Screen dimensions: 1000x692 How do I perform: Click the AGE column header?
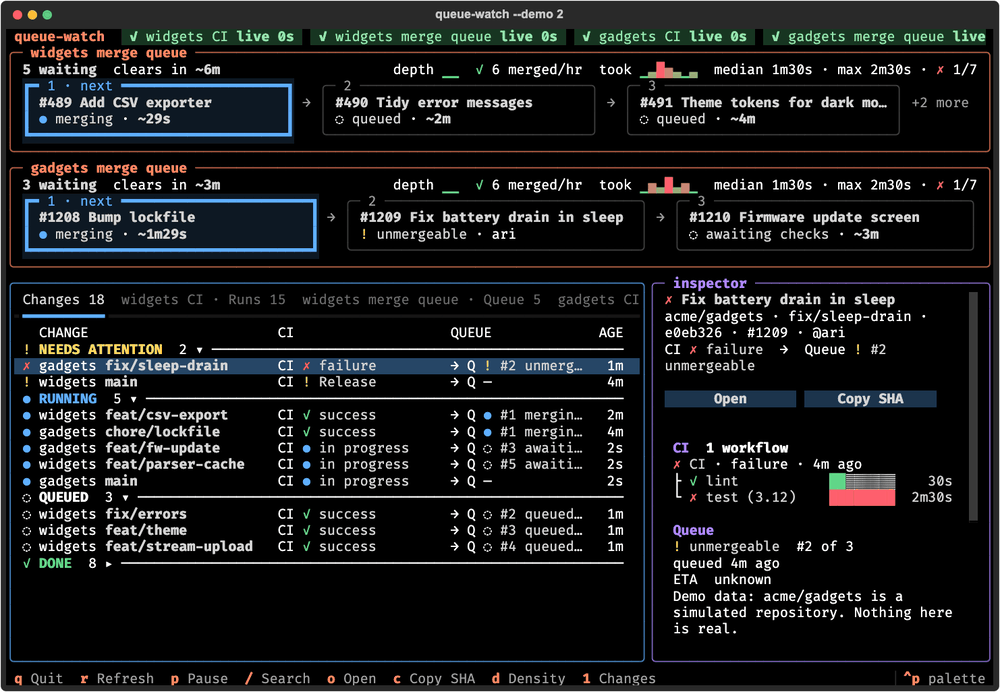click(611, 333)
